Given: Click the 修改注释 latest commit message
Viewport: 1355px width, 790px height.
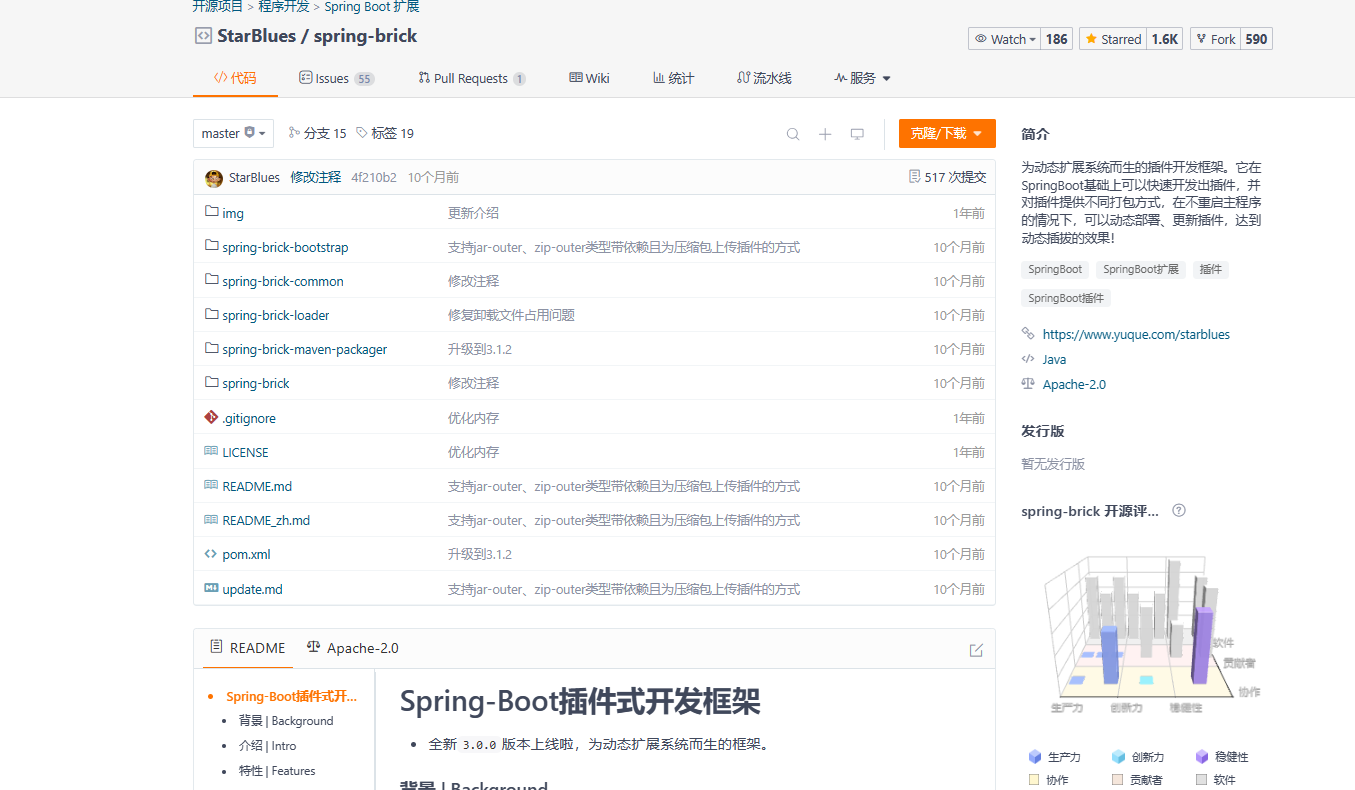Looking at the screenshot, I should pos(316,177).
